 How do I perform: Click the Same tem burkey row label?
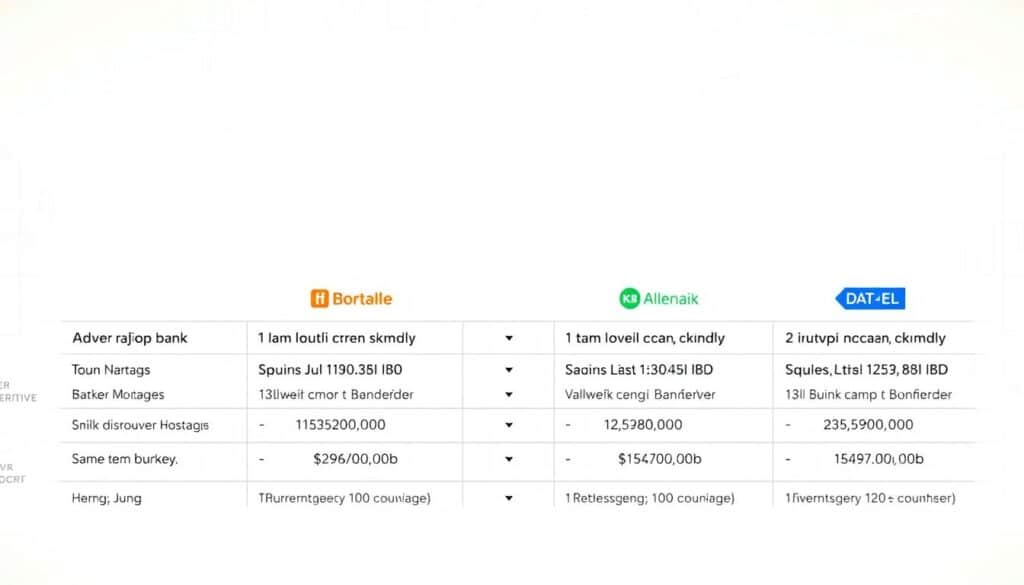[x=124, y=459]
